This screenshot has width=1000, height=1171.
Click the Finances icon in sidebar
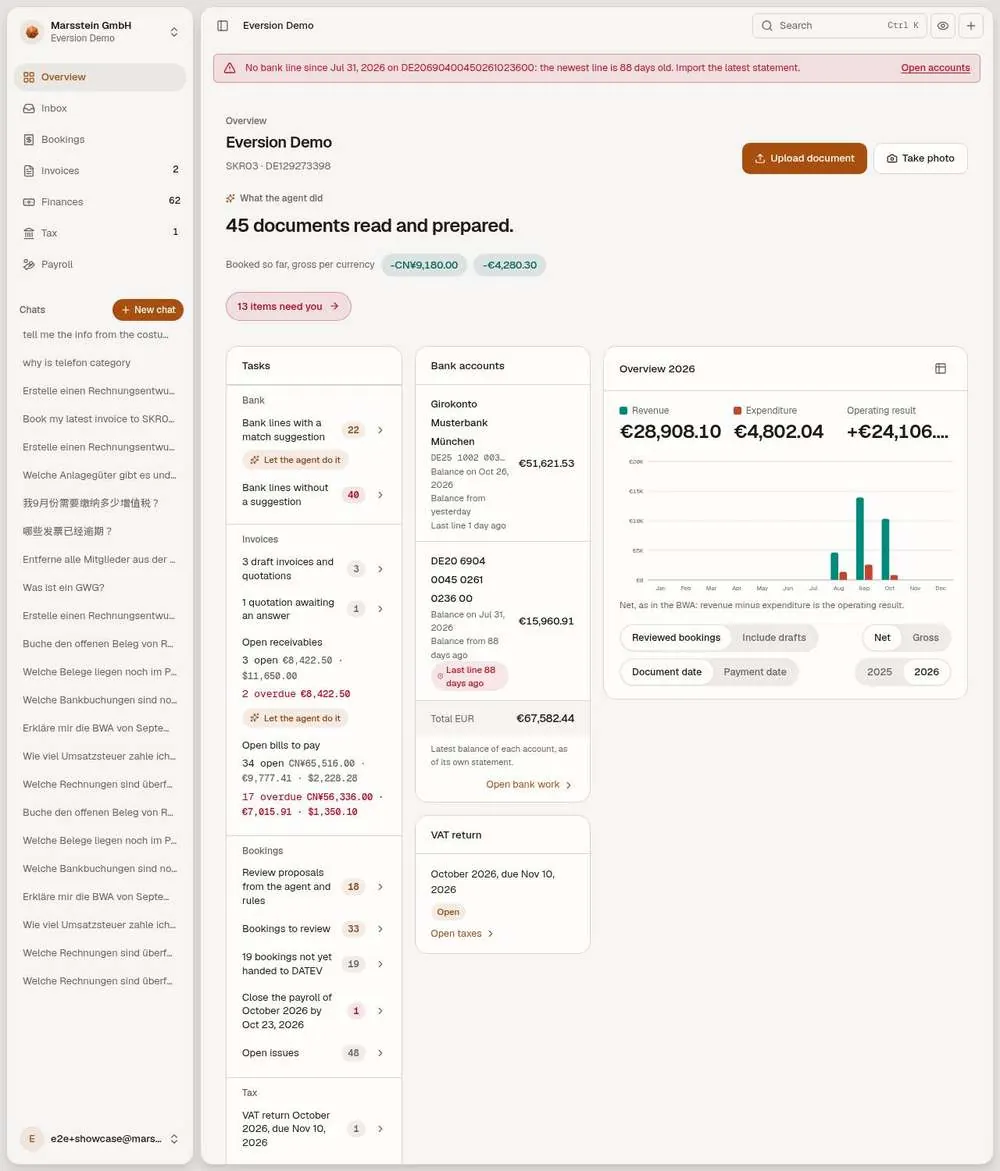click(x=29, y=202)
